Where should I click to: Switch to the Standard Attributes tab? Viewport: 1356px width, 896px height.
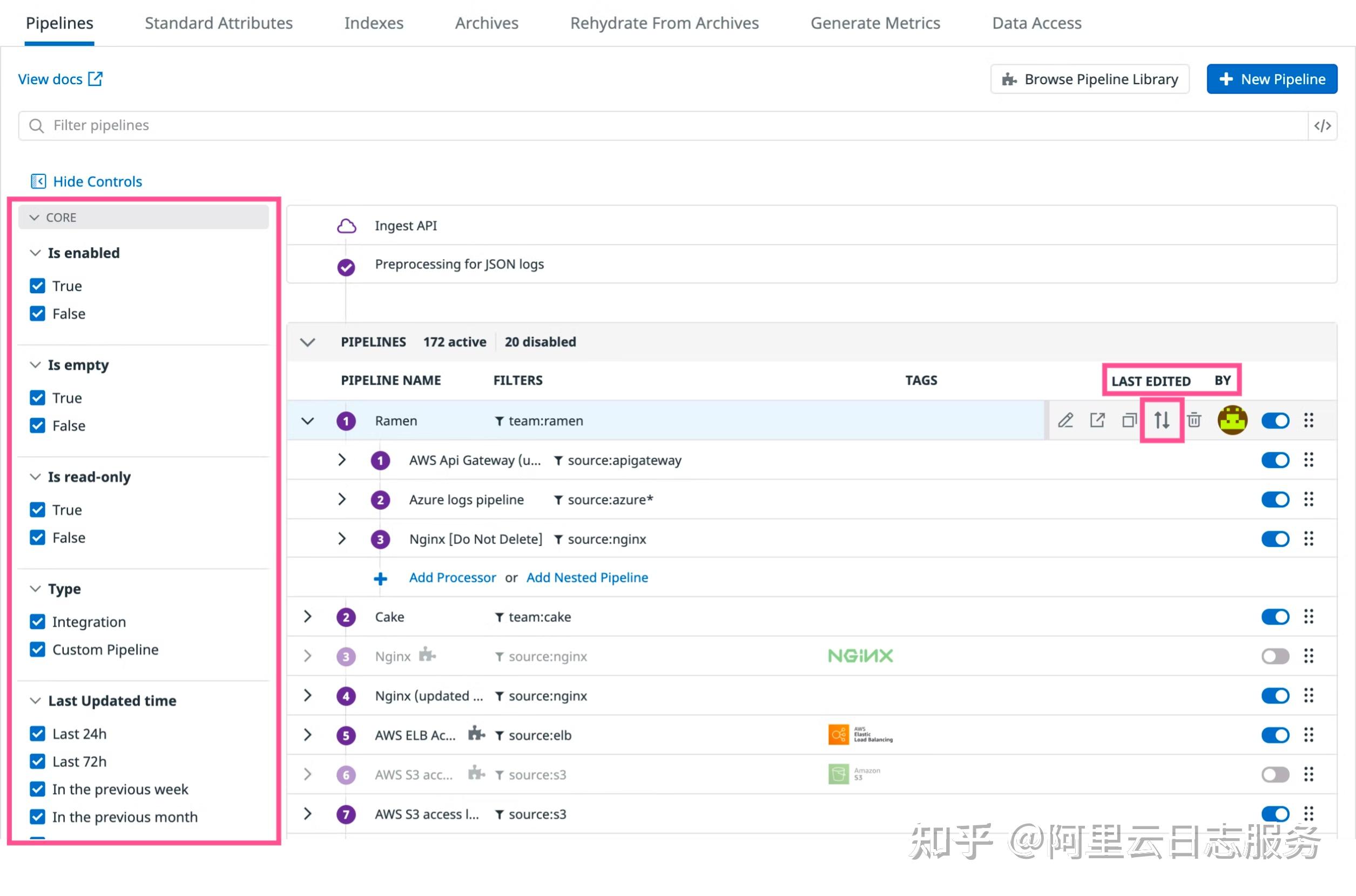coord(218,23)
